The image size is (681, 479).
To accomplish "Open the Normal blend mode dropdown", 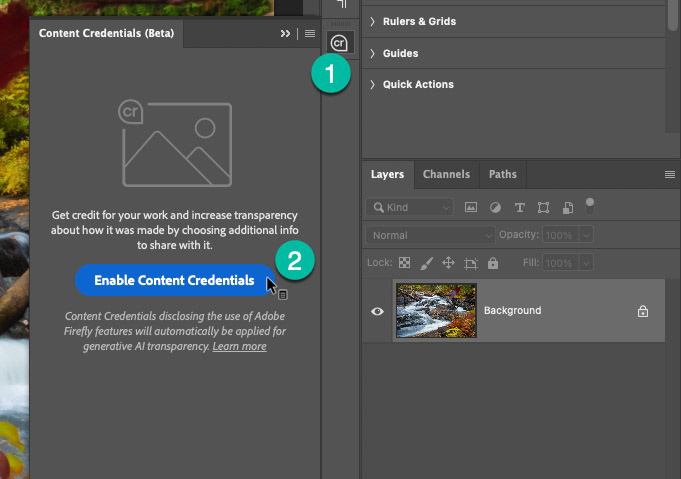I will point(430,235).
